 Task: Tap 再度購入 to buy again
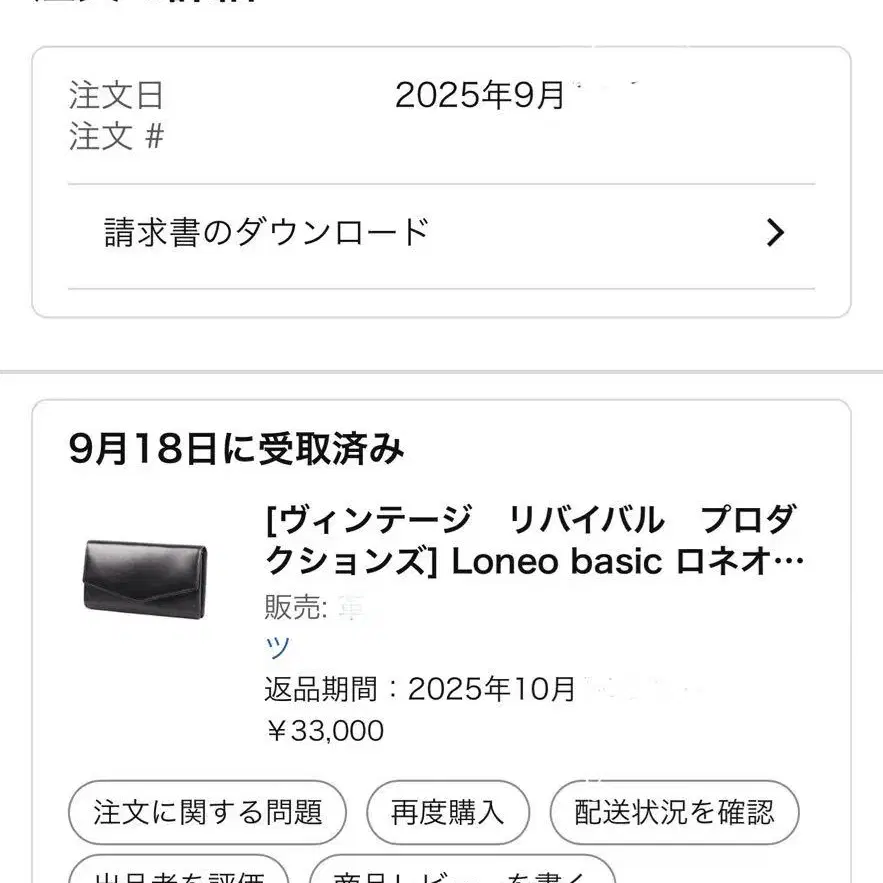(x=447, y=811)
